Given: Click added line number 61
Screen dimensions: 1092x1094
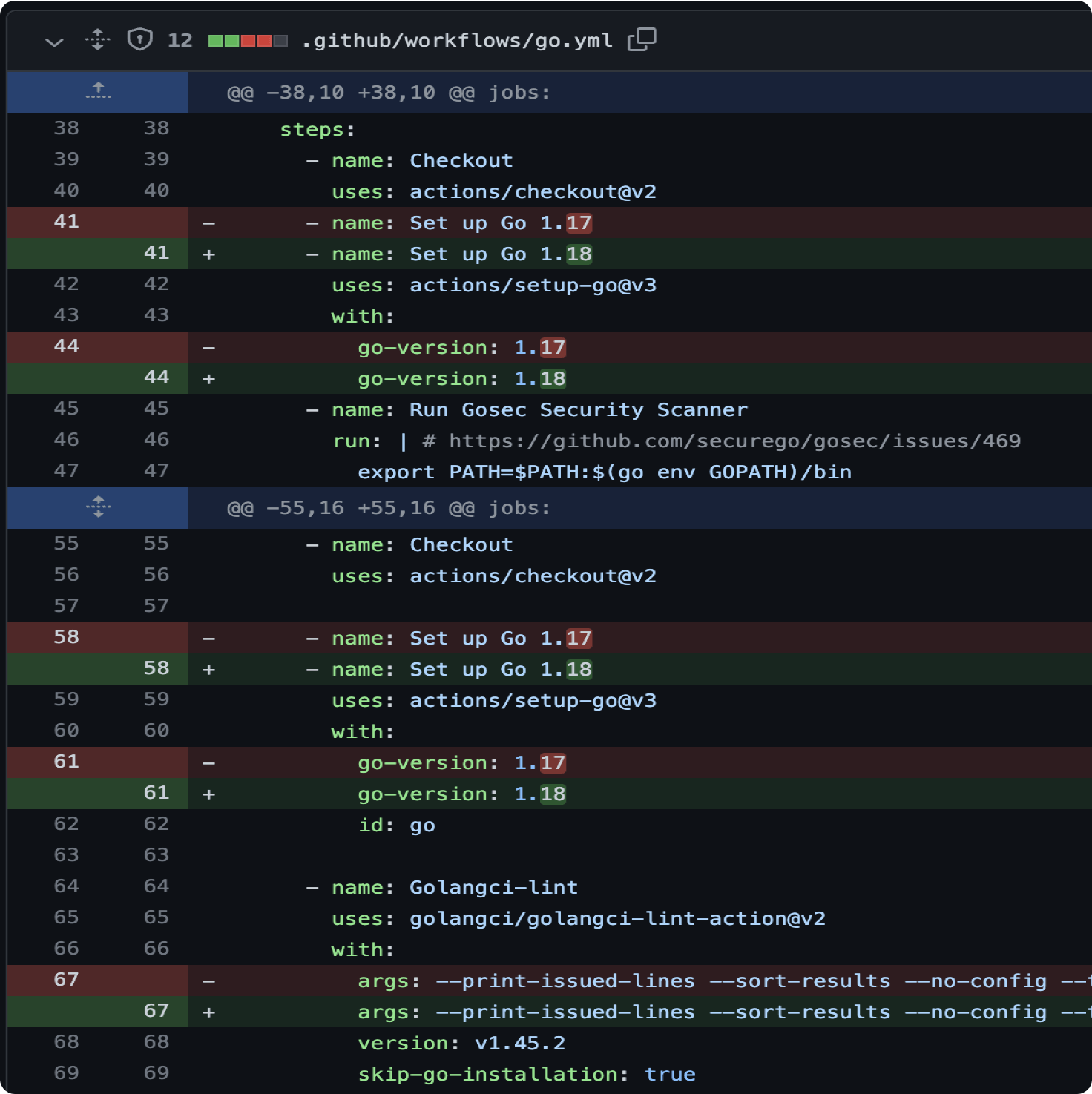Looking at the screenshot, I should (x=156, y=793).
